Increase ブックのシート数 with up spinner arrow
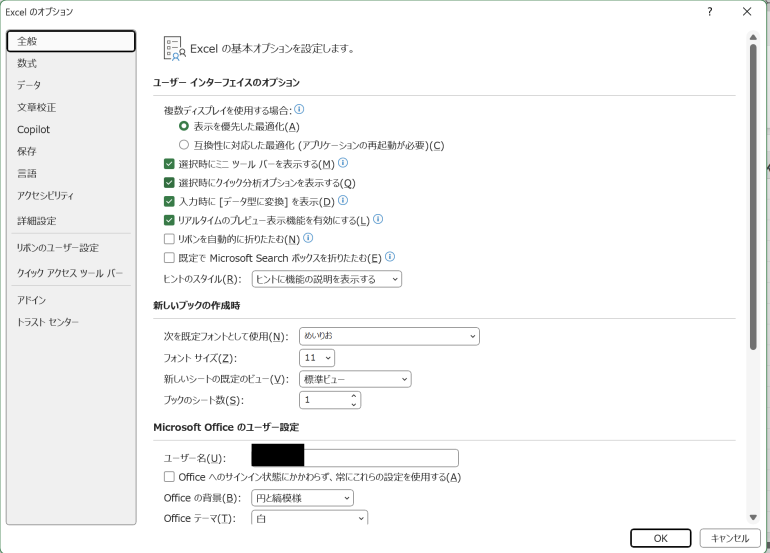The width and height of the screenshot is (770, 553). (x=354, y=396)
